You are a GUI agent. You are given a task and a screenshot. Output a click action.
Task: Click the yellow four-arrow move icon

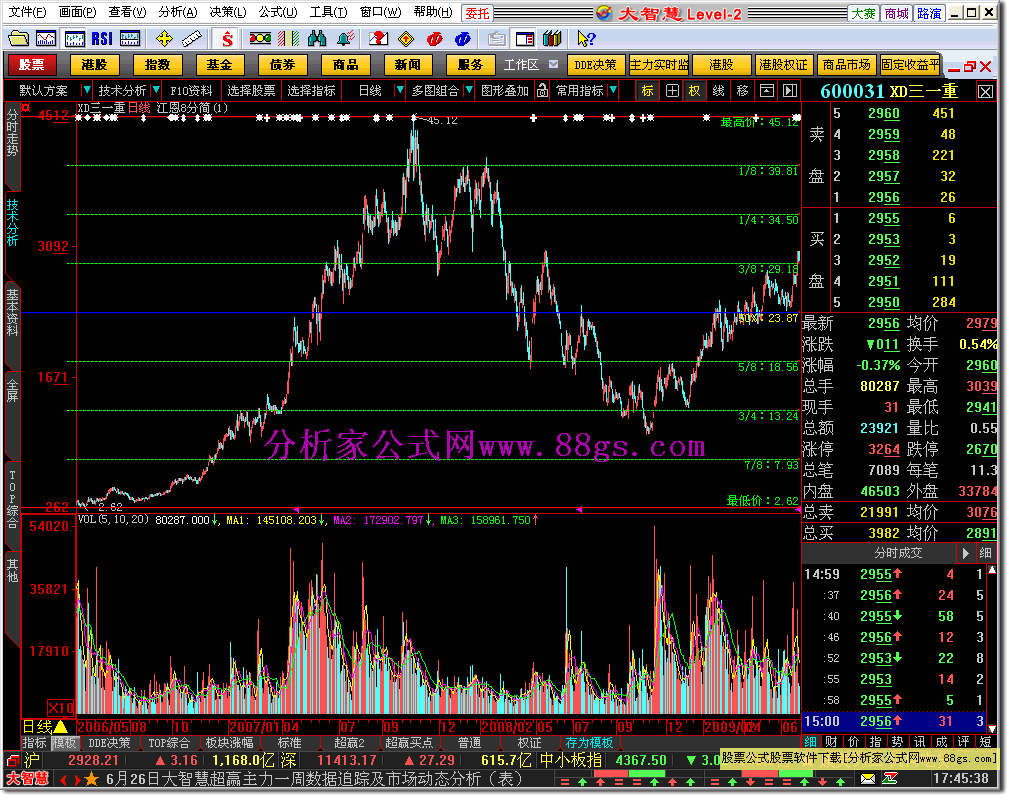coord(164,39)
